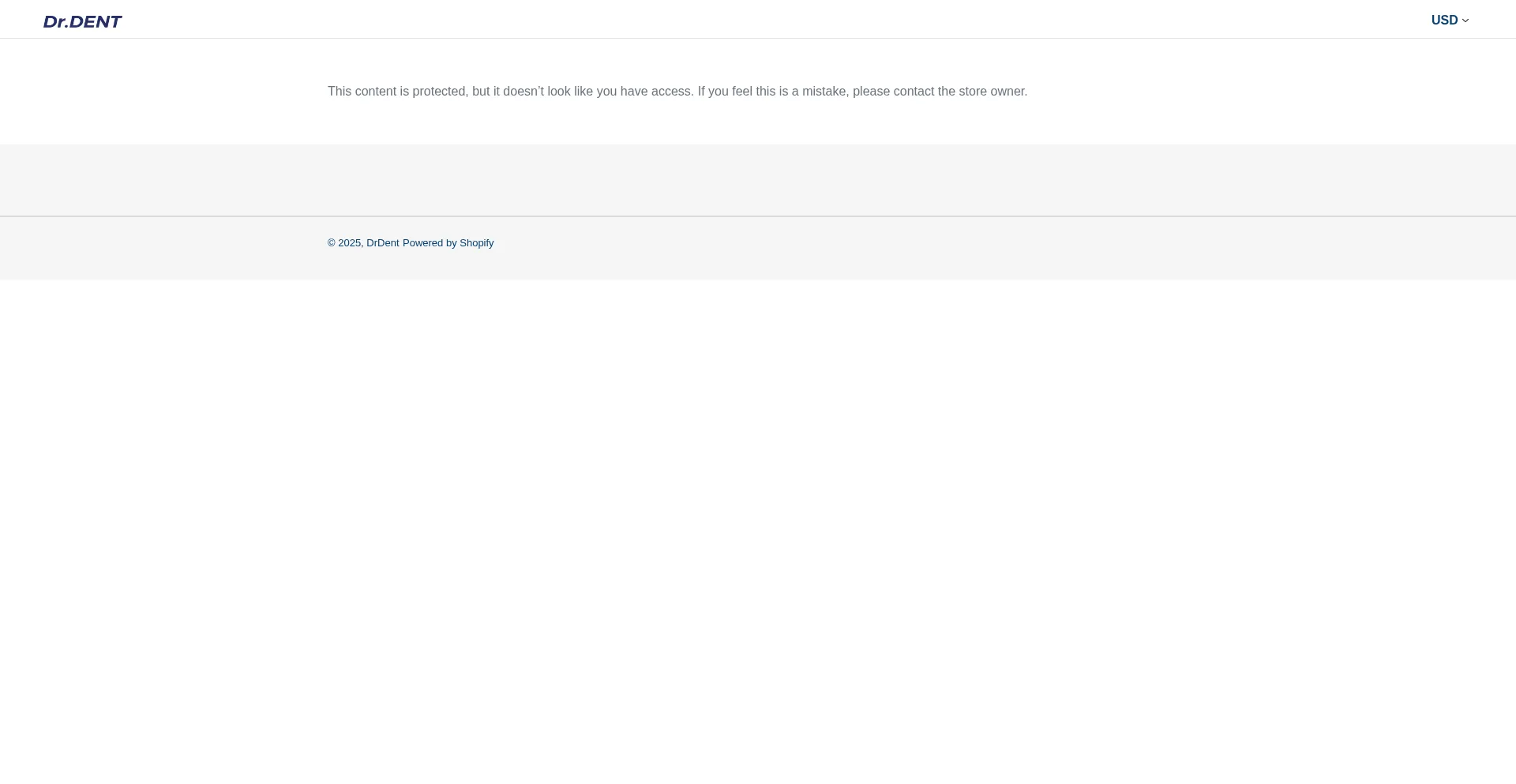Click the "DENT" part of the logo

pos(96,21)
